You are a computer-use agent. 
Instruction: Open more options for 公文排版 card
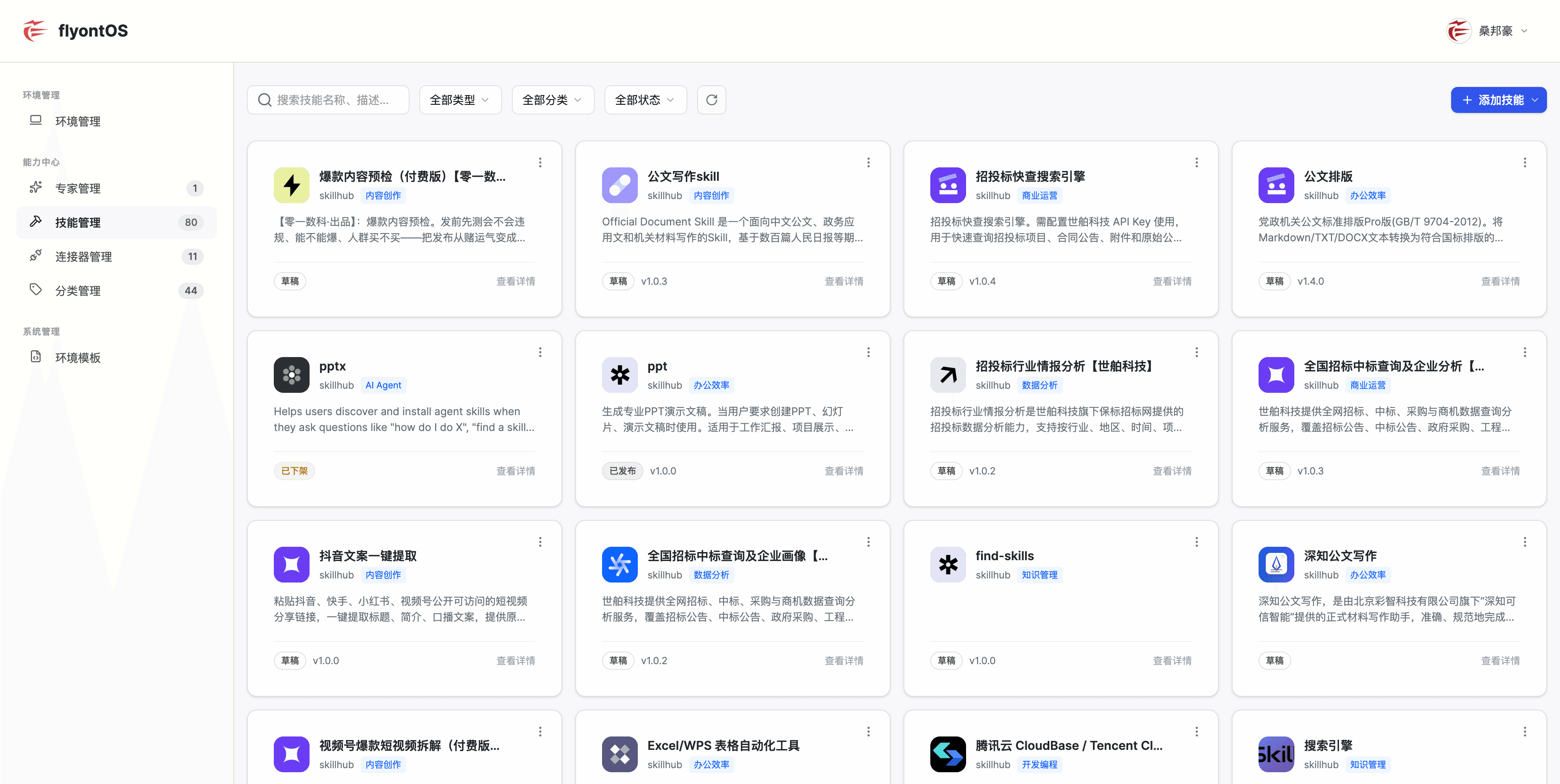(x=1525, y=162)
